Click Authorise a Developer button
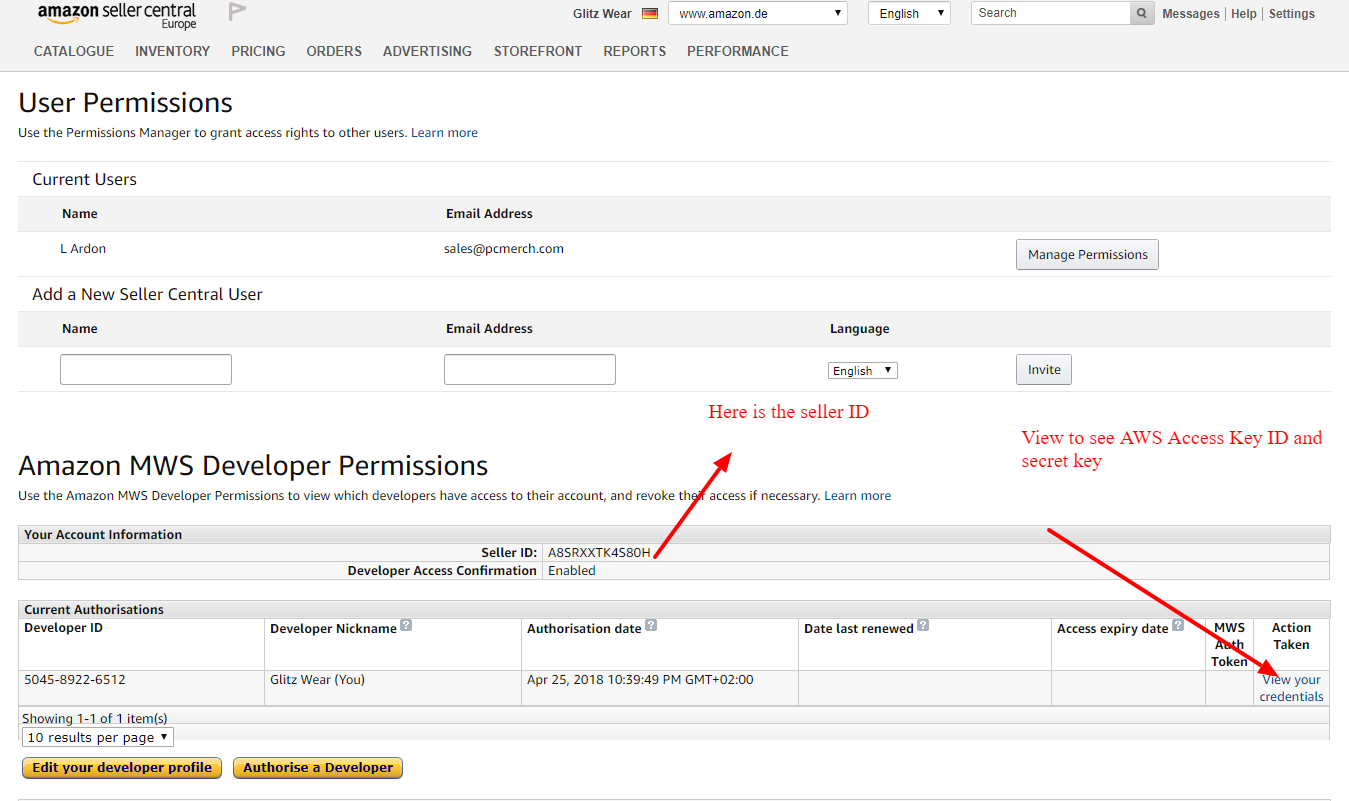Screen dimensions: 1349x801 [318, 768]
